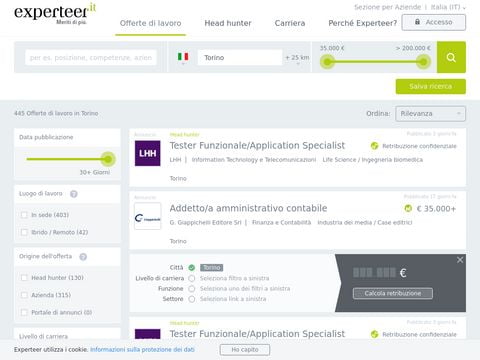Open the Offerte di lavoro tab
Screen dimensions: 480x360
[150, 23]
